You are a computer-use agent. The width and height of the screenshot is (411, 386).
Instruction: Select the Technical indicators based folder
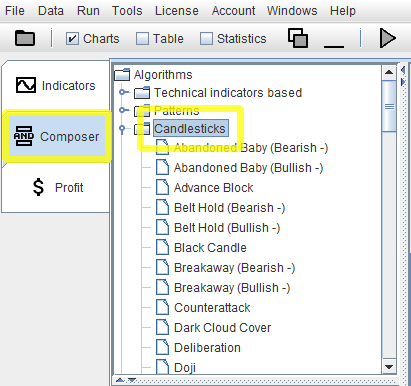click(x=228, y=93)
